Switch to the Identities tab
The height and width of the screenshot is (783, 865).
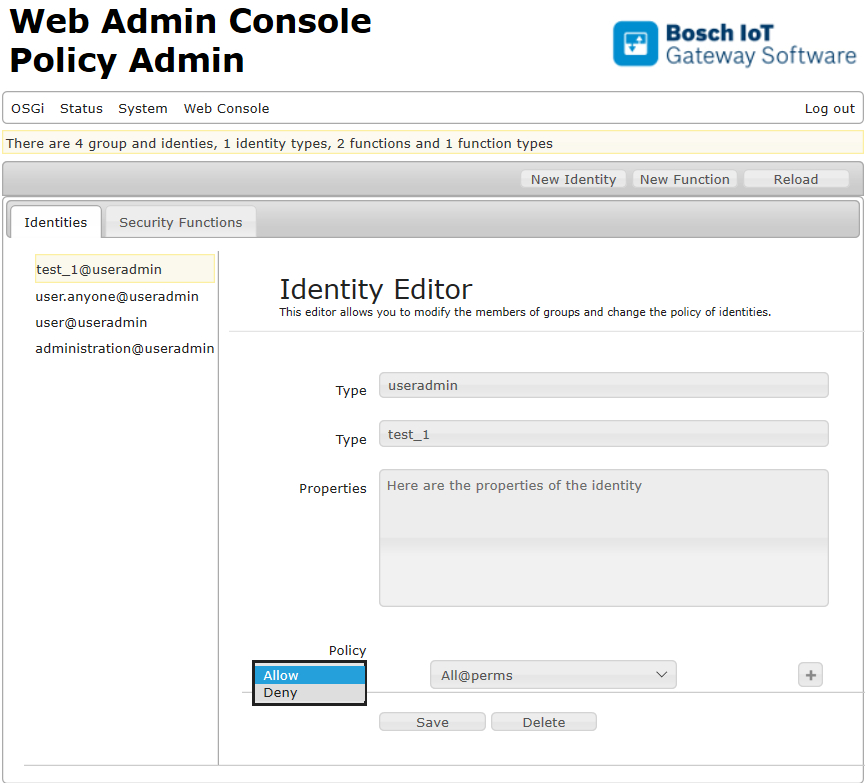click(56, 222)
